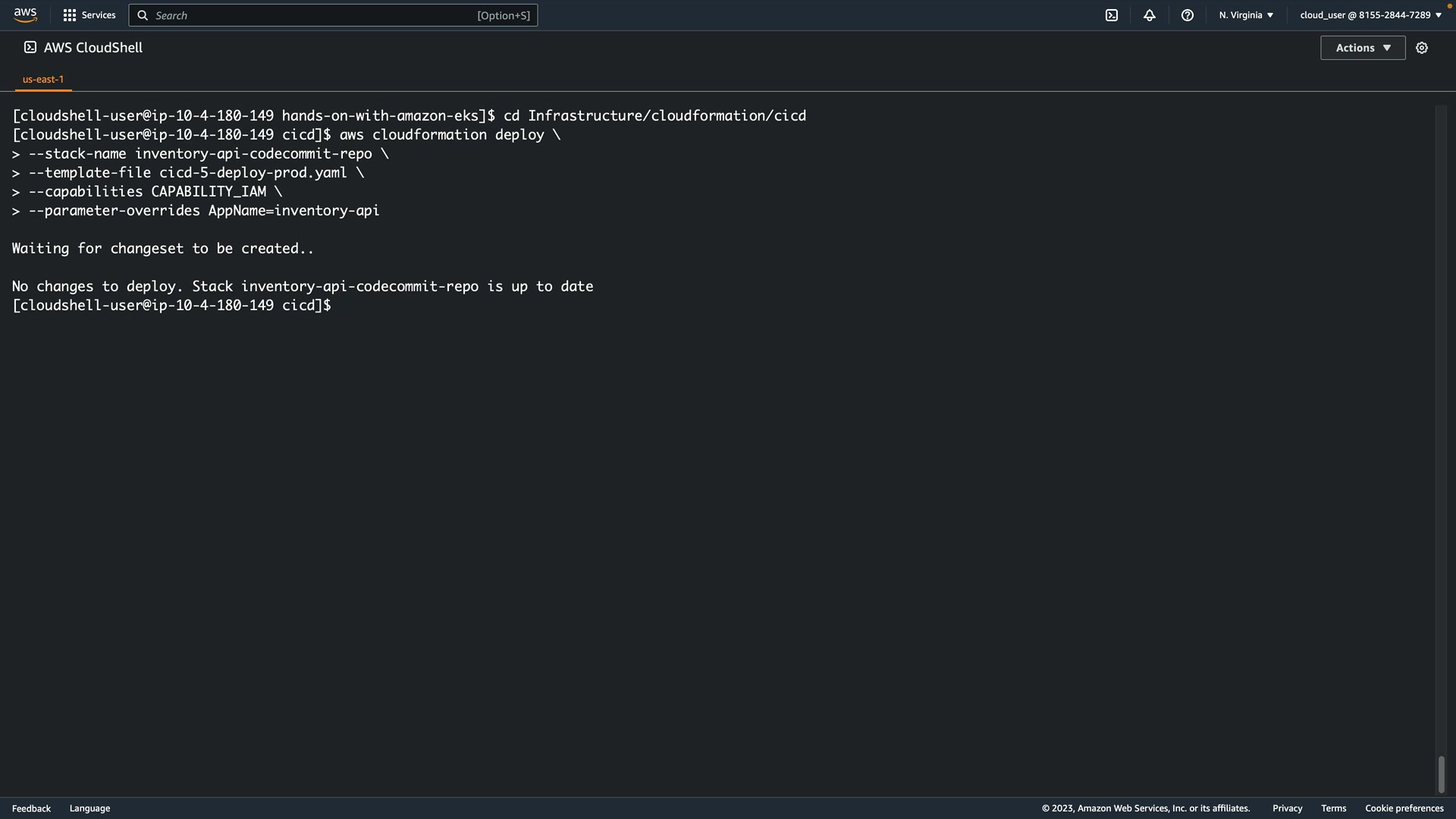The height and width of the screenshot is (819, 1456).
Task: Open the cloud_user account menu
Action: 1370,15
